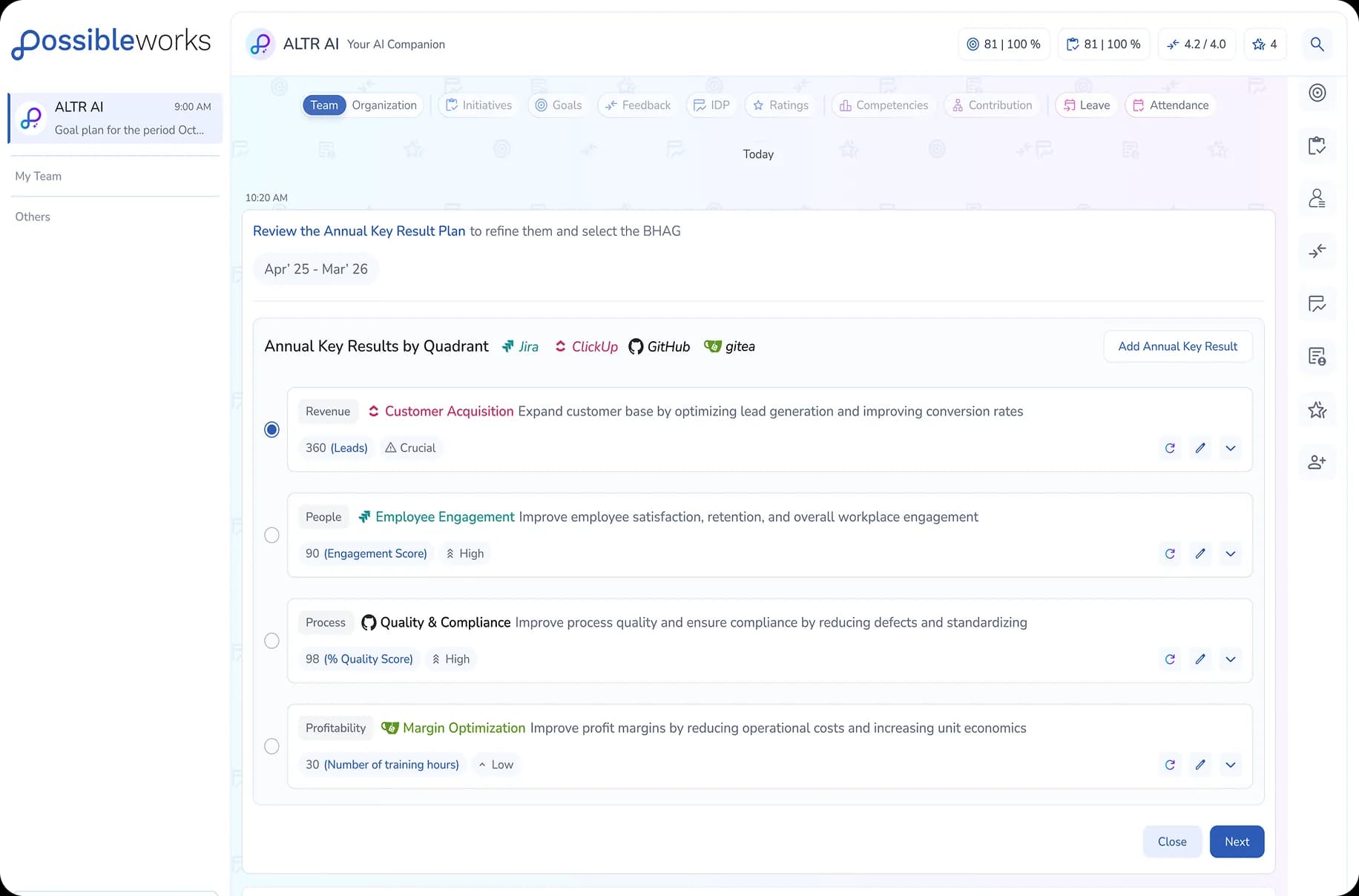Click the Close button
Image resolution: width=1359 pixels, height=896 pixels.
[x=1172, y=842]
